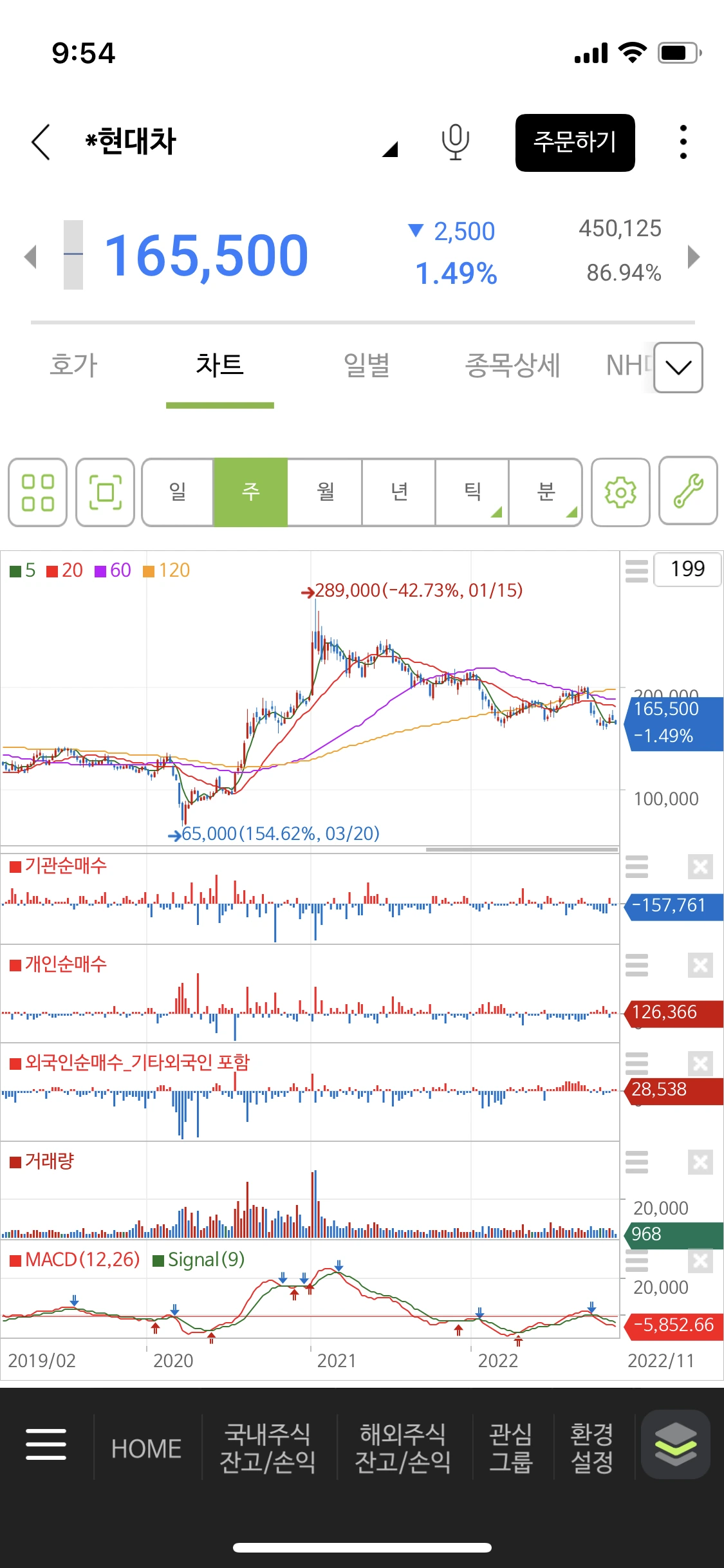This screenshot has width=724, height=1568.
Task: Open the chart tools wrench icon
Action: point(689,491)
